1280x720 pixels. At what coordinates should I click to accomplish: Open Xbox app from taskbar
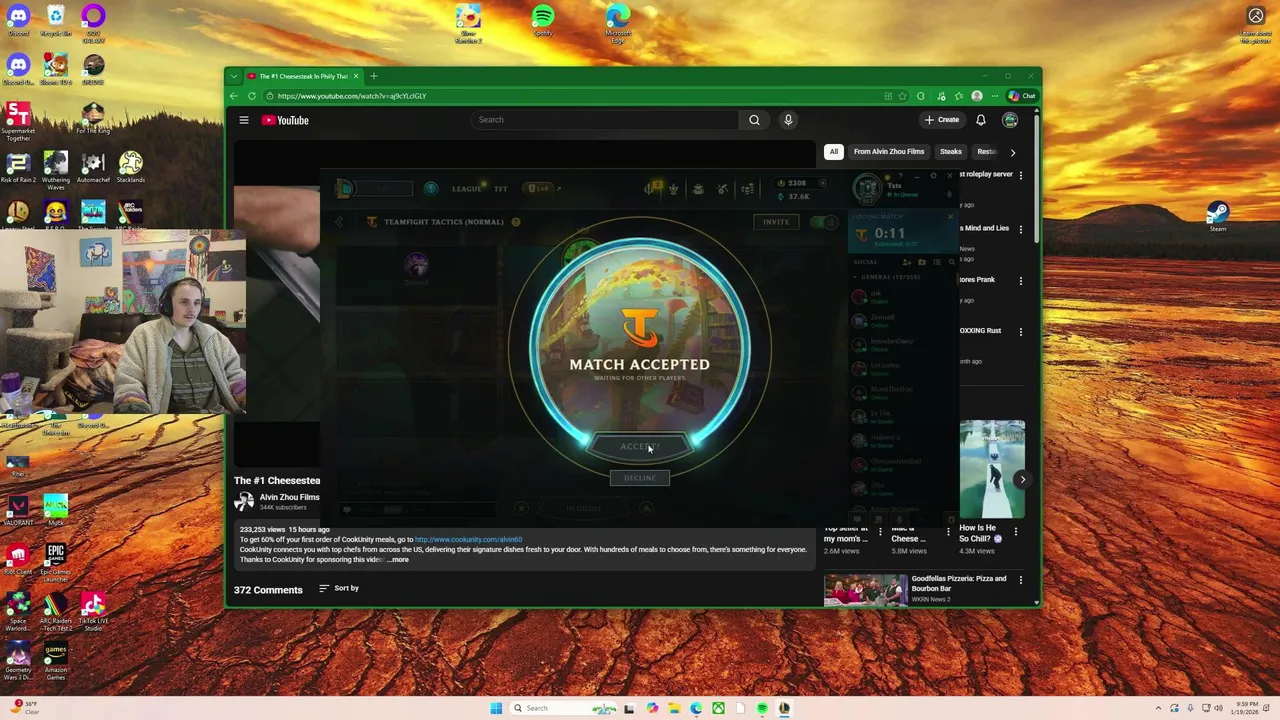pyautogui.click(x=718, y=708)
